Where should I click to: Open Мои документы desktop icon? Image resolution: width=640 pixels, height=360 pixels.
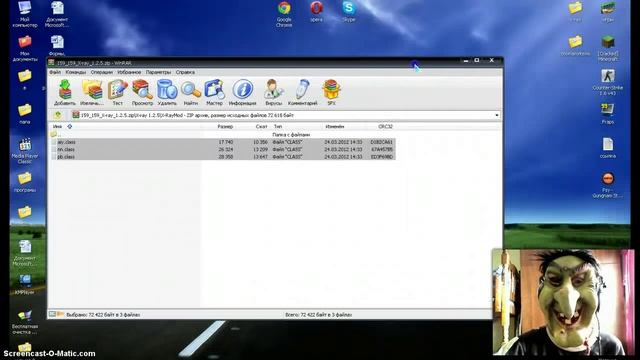coord(24,49)
